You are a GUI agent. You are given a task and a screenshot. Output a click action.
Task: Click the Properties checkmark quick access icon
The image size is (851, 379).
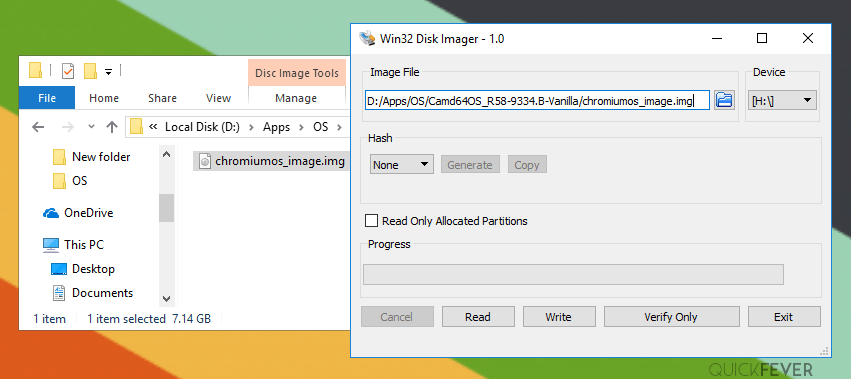pyautogui.click(x=68, y=71)
